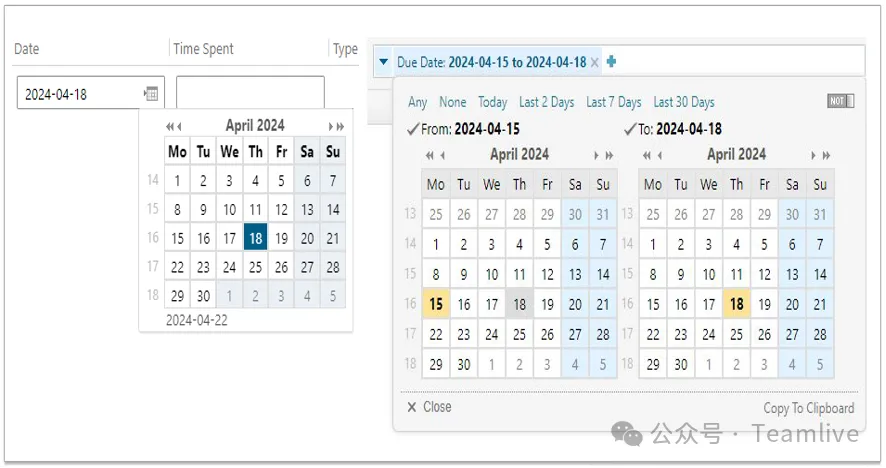Go to previous month in From calendar
Image resolution: width=886 pixels, height=468 pixels.
click(x=442, y=155)
